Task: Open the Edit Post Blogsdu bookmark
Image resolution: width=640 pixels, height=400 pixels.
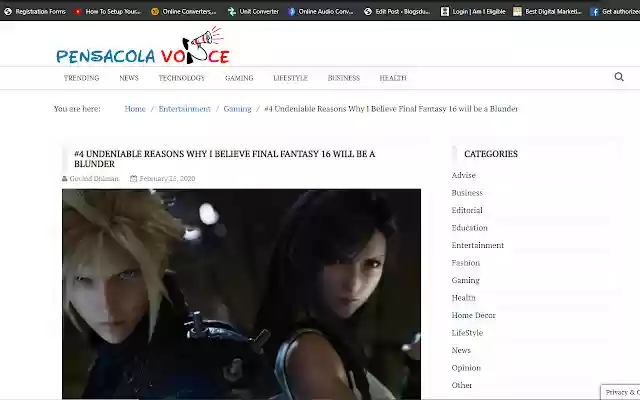Action: click(397, 11)
